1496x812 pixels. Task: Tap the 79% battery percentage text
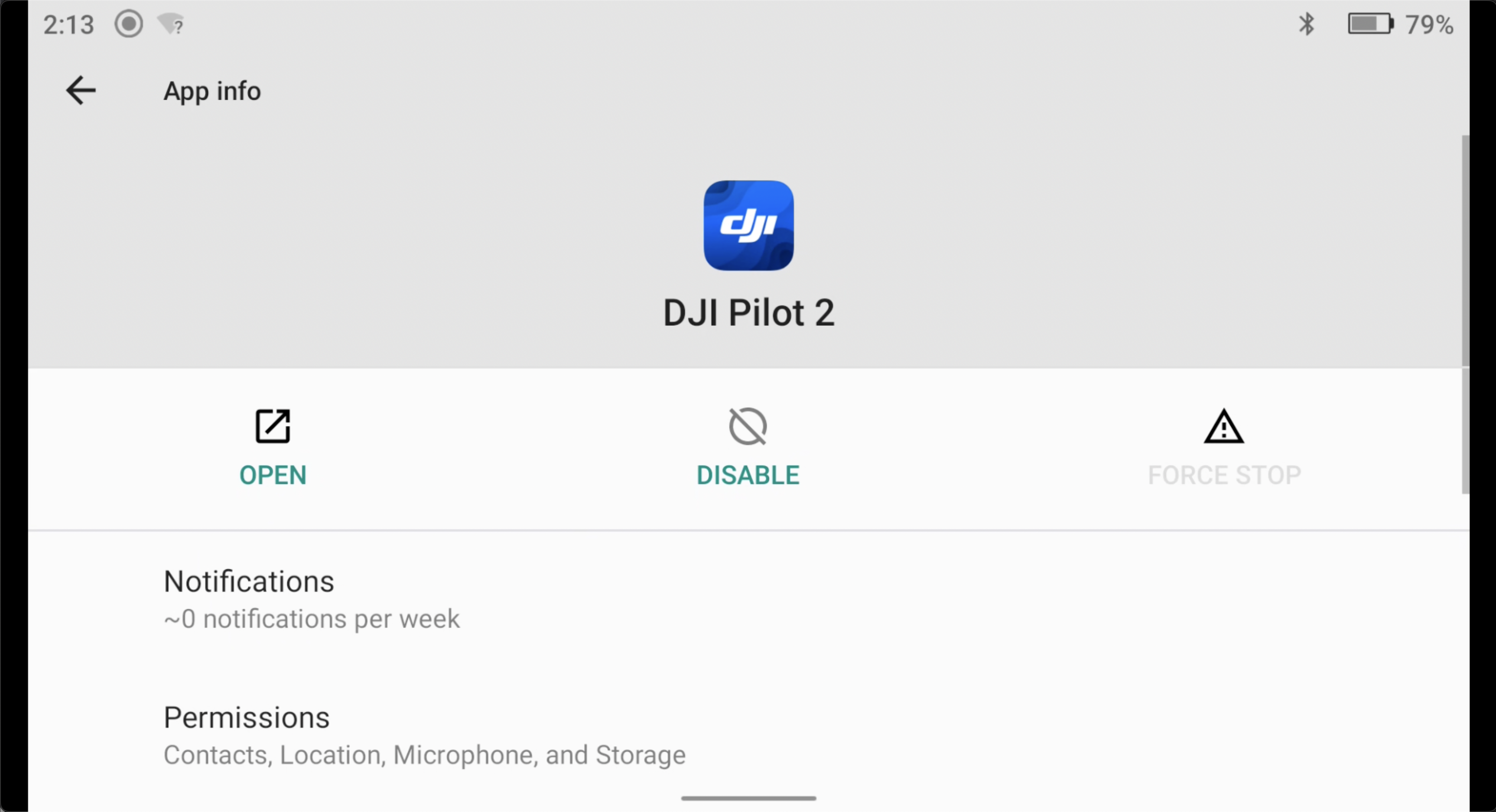pyautogui.click(x=1429, y=25)
